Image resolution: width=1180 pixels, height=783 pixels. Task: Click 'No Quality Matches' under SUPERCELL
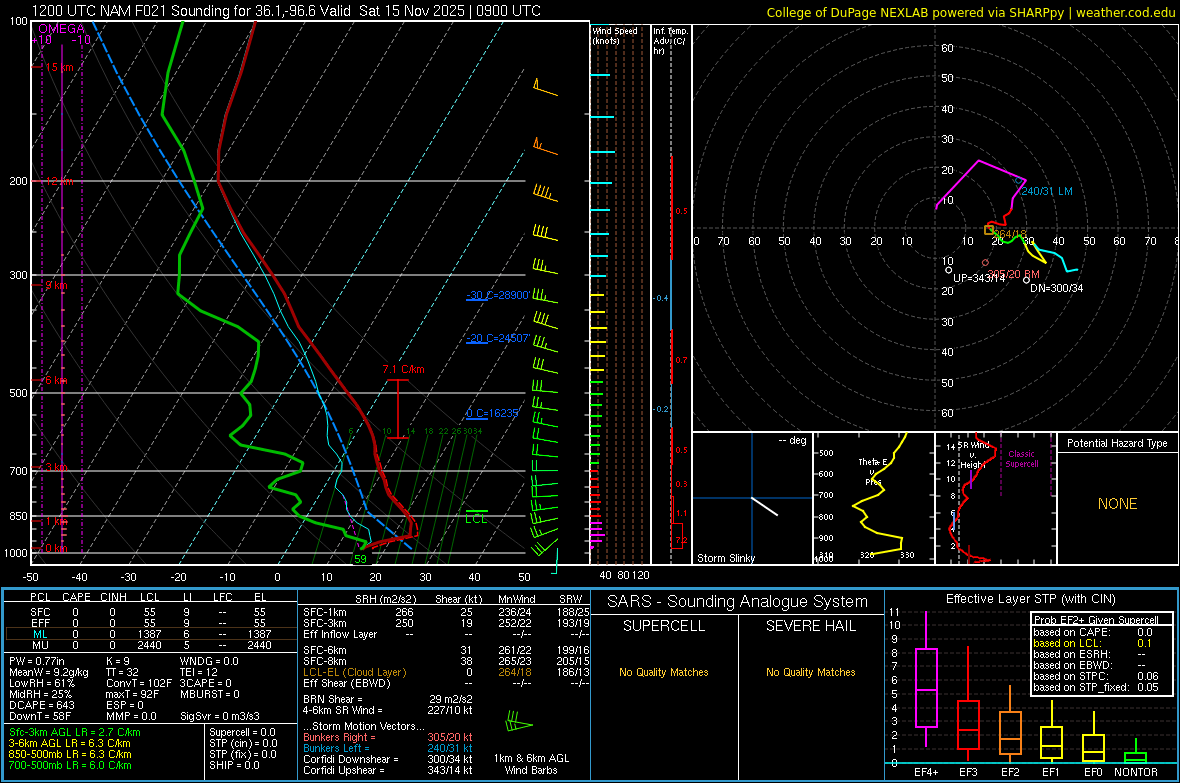(664, 672)
